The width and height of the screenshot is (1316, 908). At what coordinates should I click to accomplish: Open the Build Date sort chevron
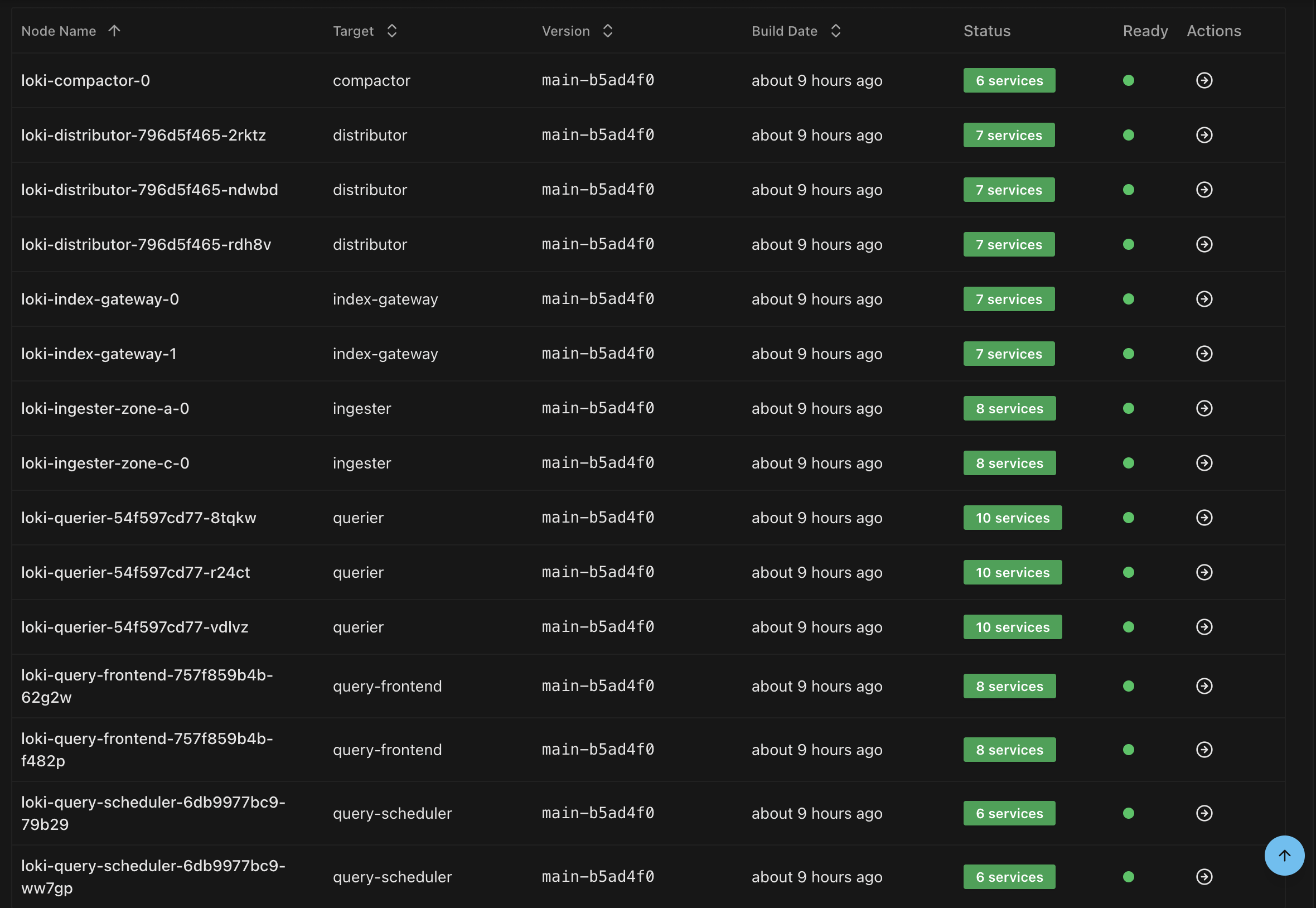pos(835,31)
